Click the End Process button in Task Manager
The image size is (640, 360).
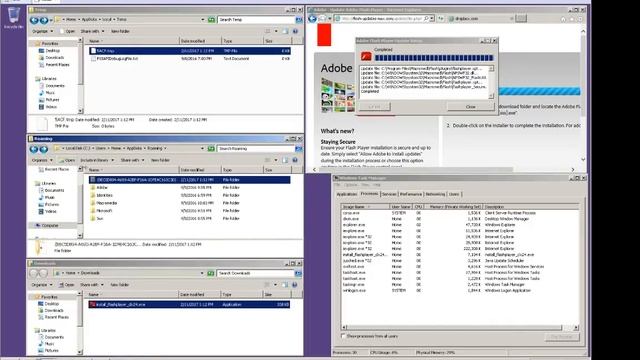coord(562,337)
